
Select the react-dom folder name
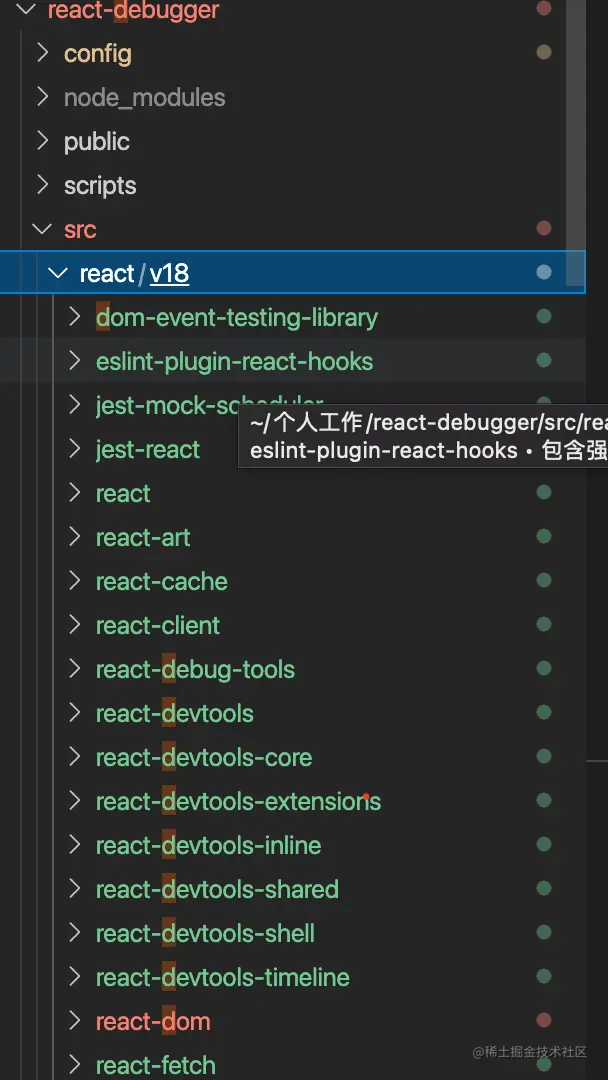tap(153, 1021)
